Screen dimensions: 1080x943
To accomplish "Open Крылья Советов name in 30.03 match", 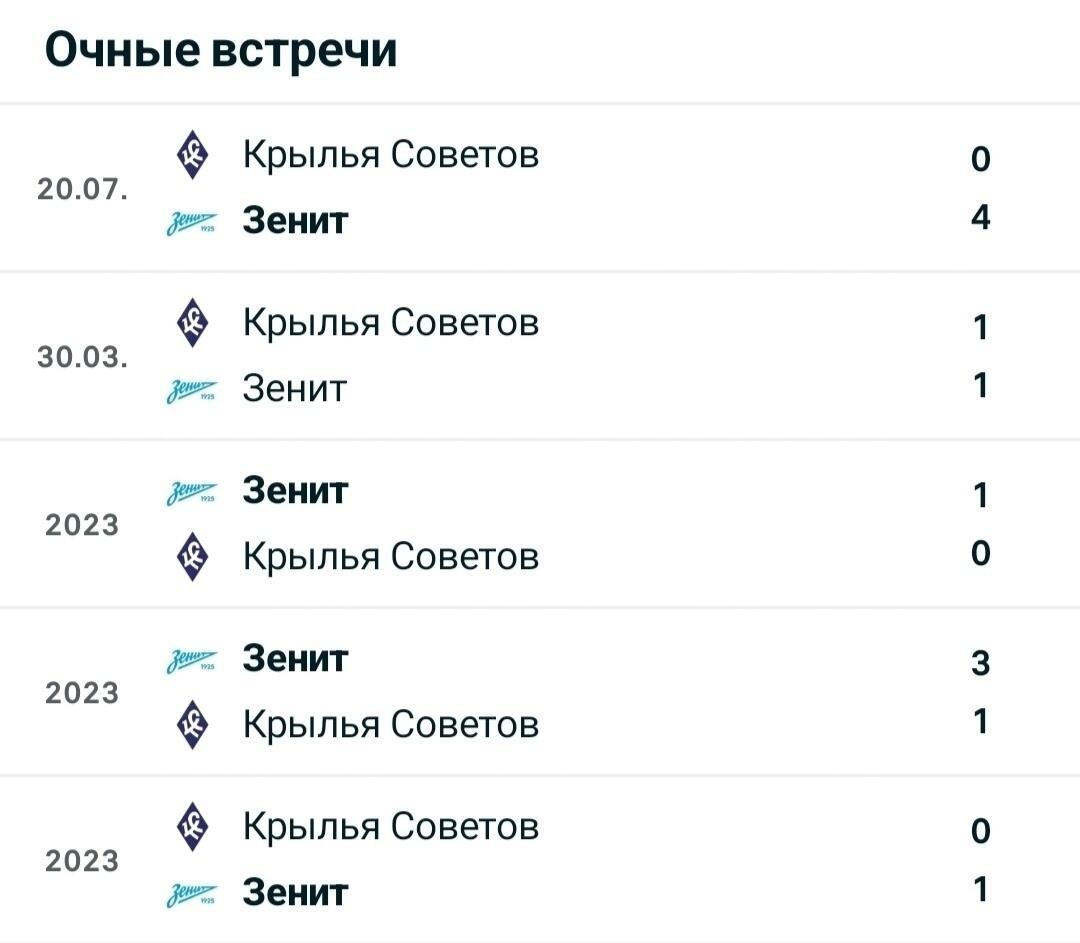I will pos(391,323).
